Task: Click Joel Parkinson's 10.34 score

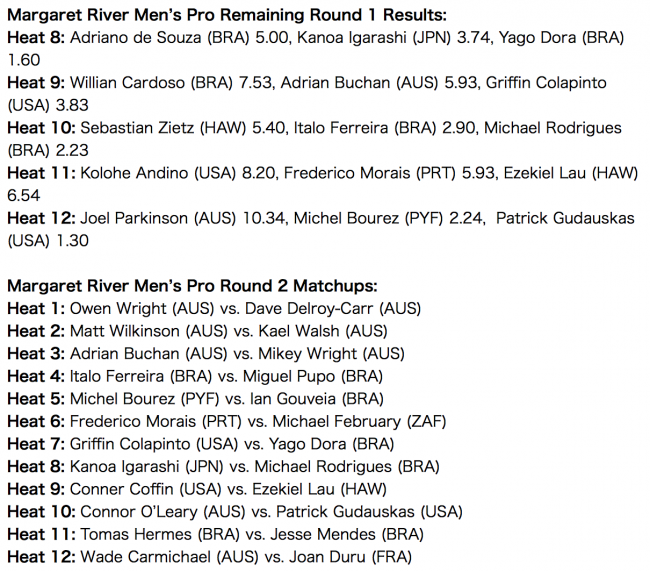Action: coord(265,218)
